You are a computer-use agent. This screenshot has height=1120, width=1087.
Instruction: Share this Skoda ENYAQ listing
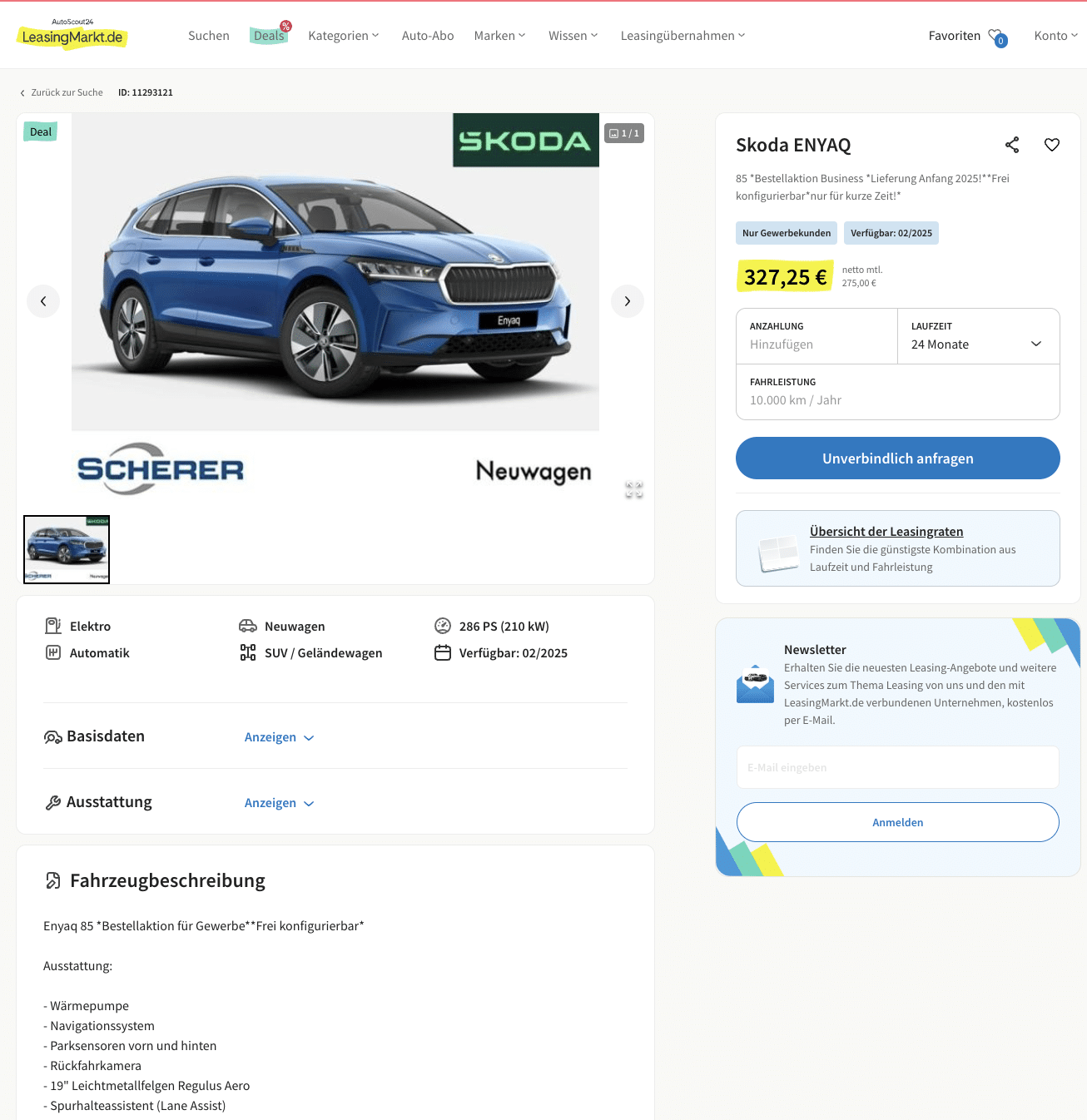click(1012, 145)
